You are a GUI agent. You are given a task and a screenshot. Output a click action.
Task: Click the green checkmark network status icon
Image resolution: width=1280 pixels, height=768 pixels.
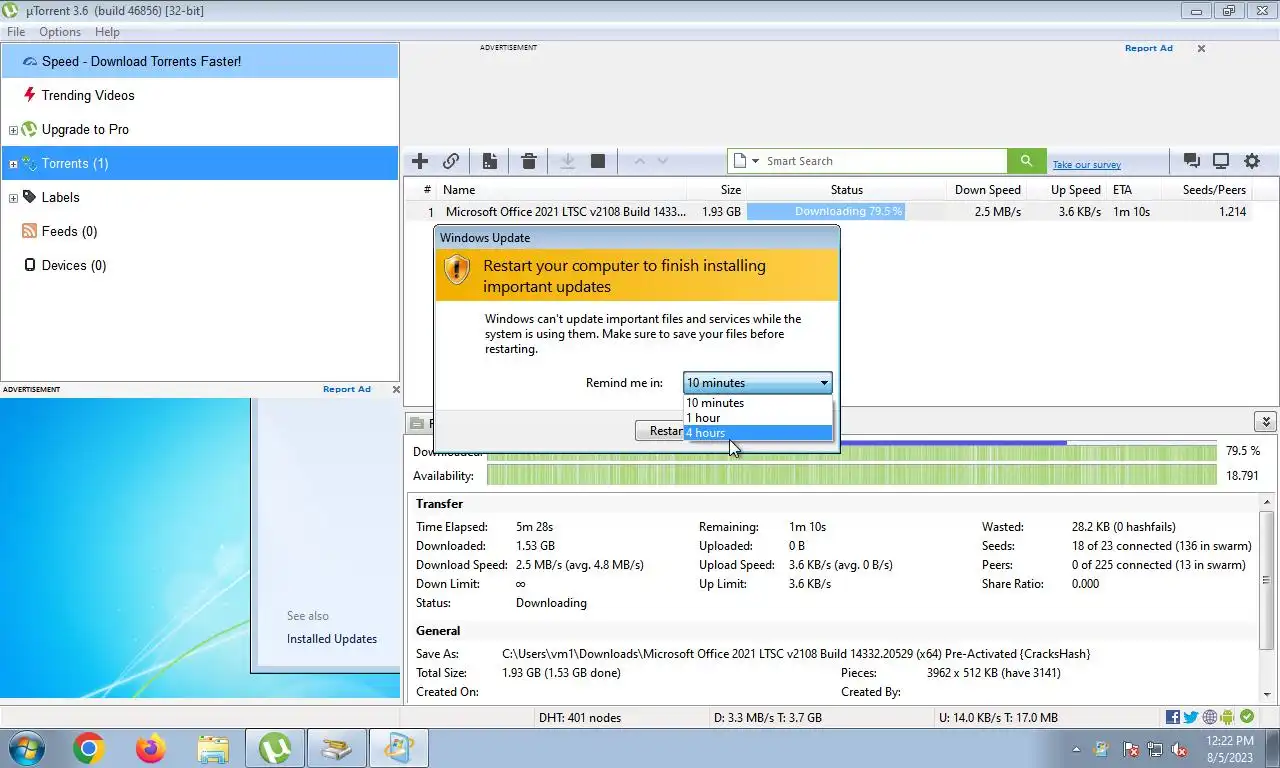coord(1247,717)
